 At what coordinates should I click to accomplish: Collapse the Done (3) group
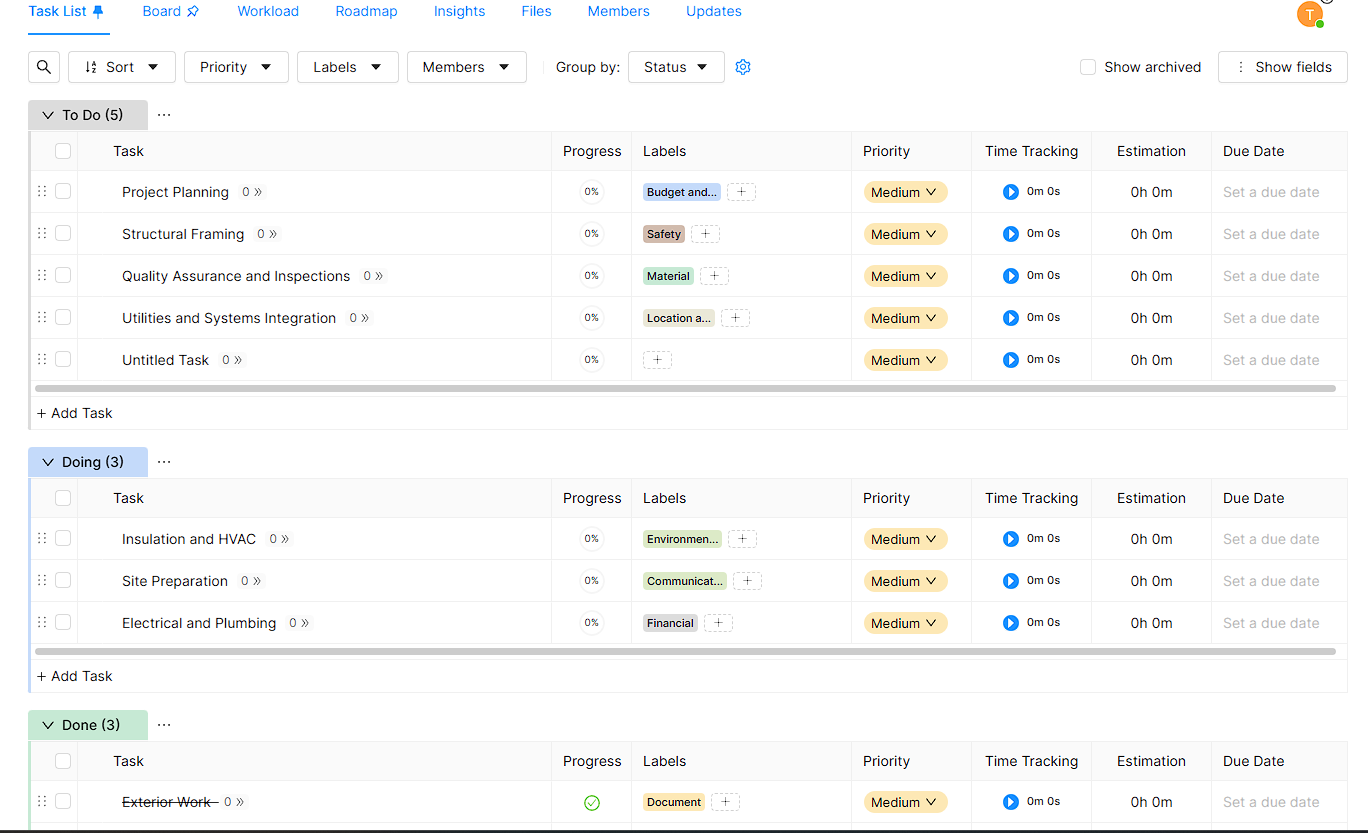click(48, 725)
